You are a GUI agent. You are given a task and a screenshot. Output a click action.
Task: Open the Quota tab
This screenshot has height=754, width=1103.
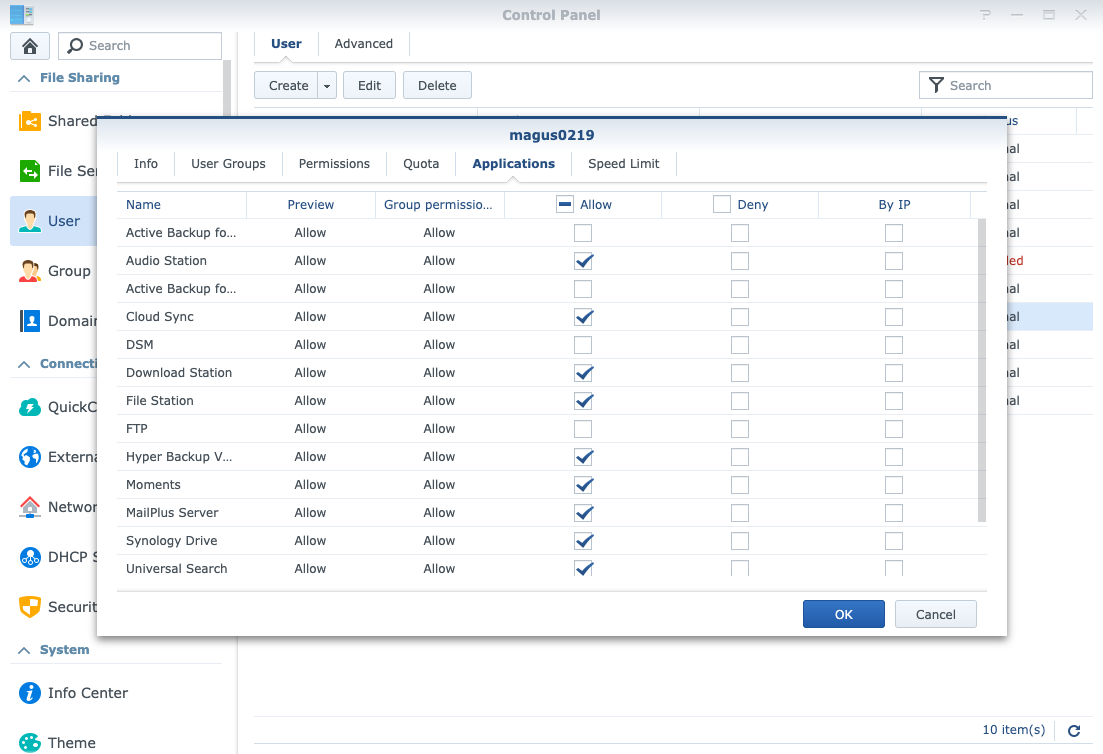(421, 164)
